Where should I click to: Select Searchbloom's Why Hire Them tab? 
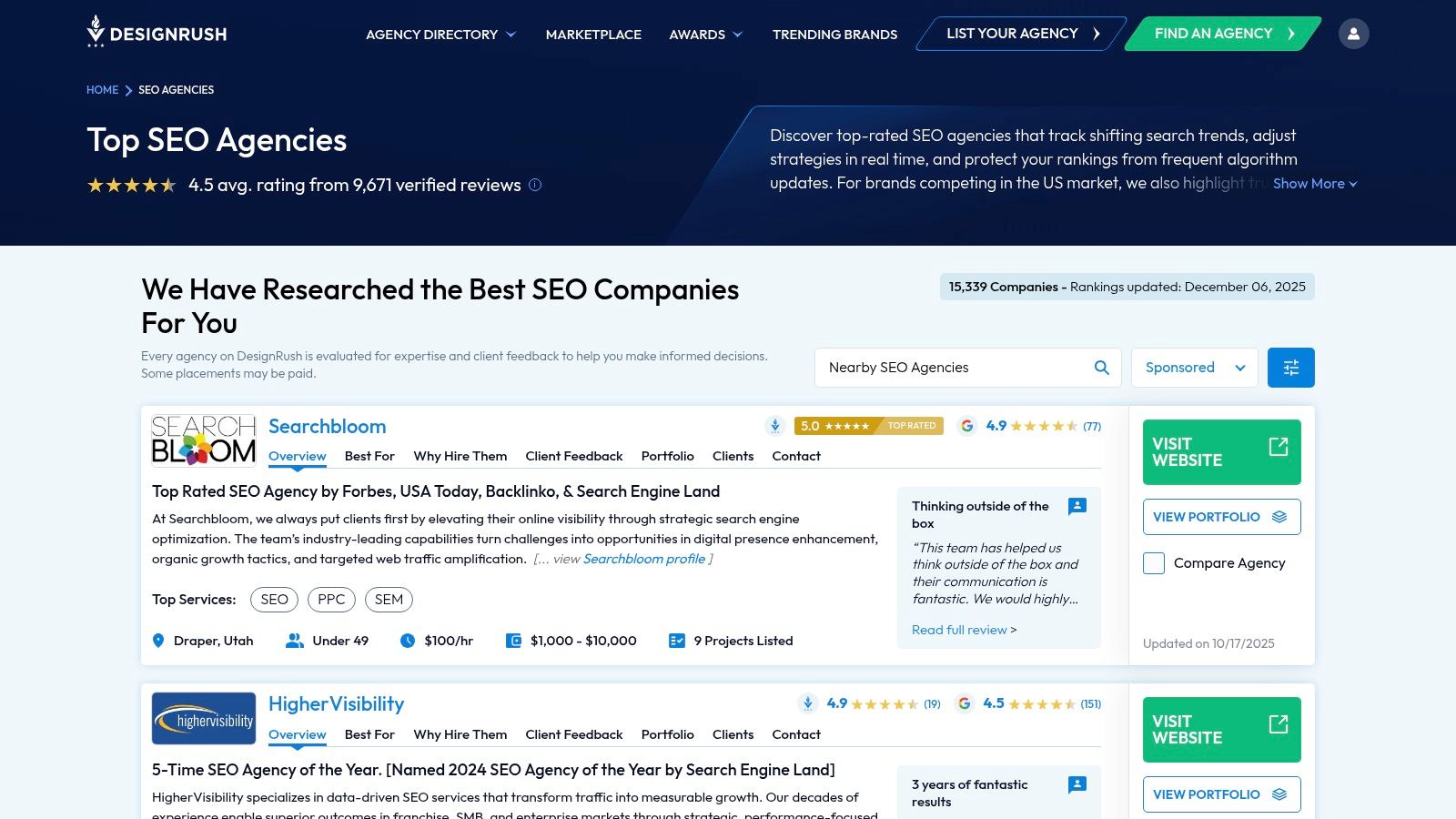point(460,456)
